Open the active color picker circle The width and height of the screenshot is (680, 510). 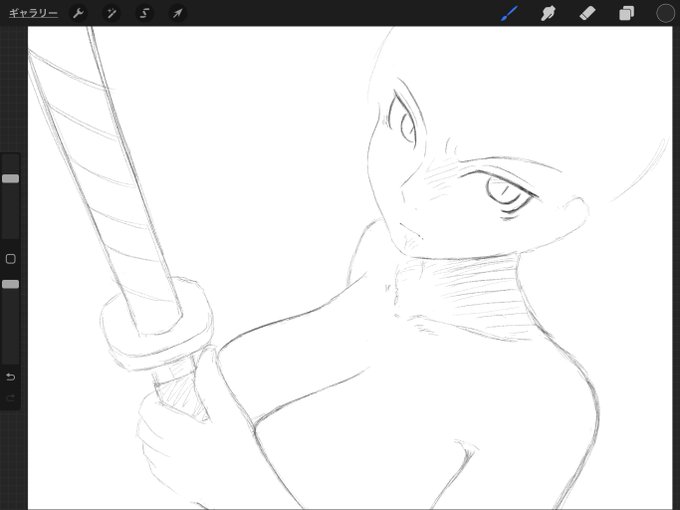point(665,13)
